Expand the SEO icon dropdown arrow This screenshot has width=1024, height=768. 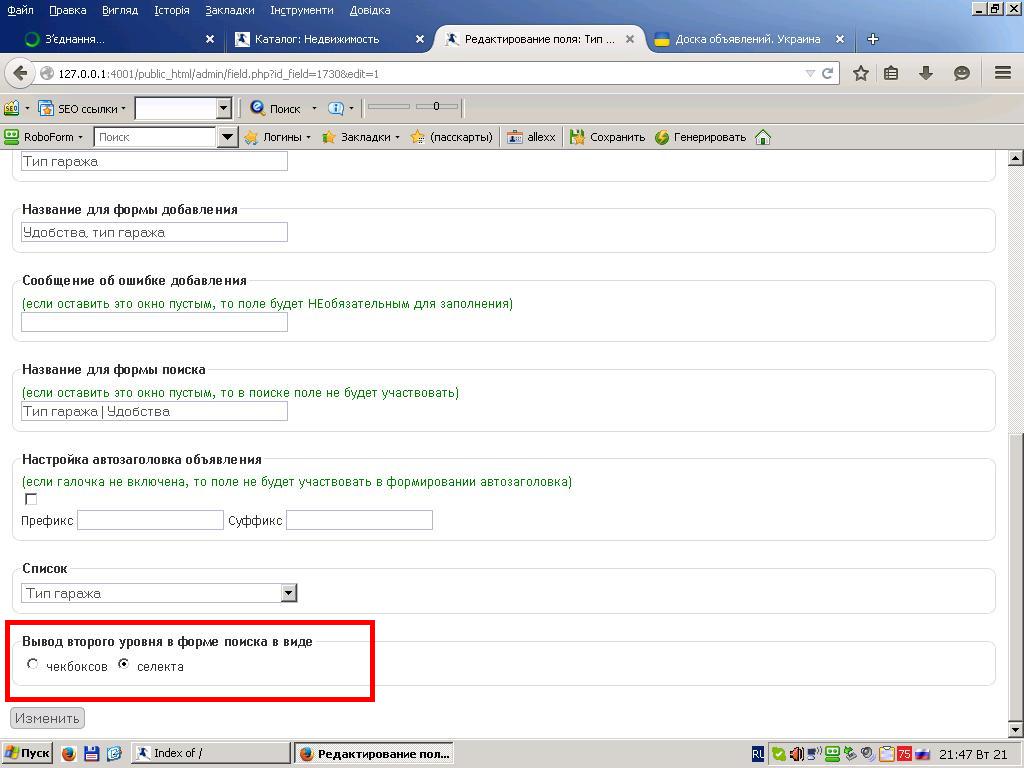pos(27,108)
